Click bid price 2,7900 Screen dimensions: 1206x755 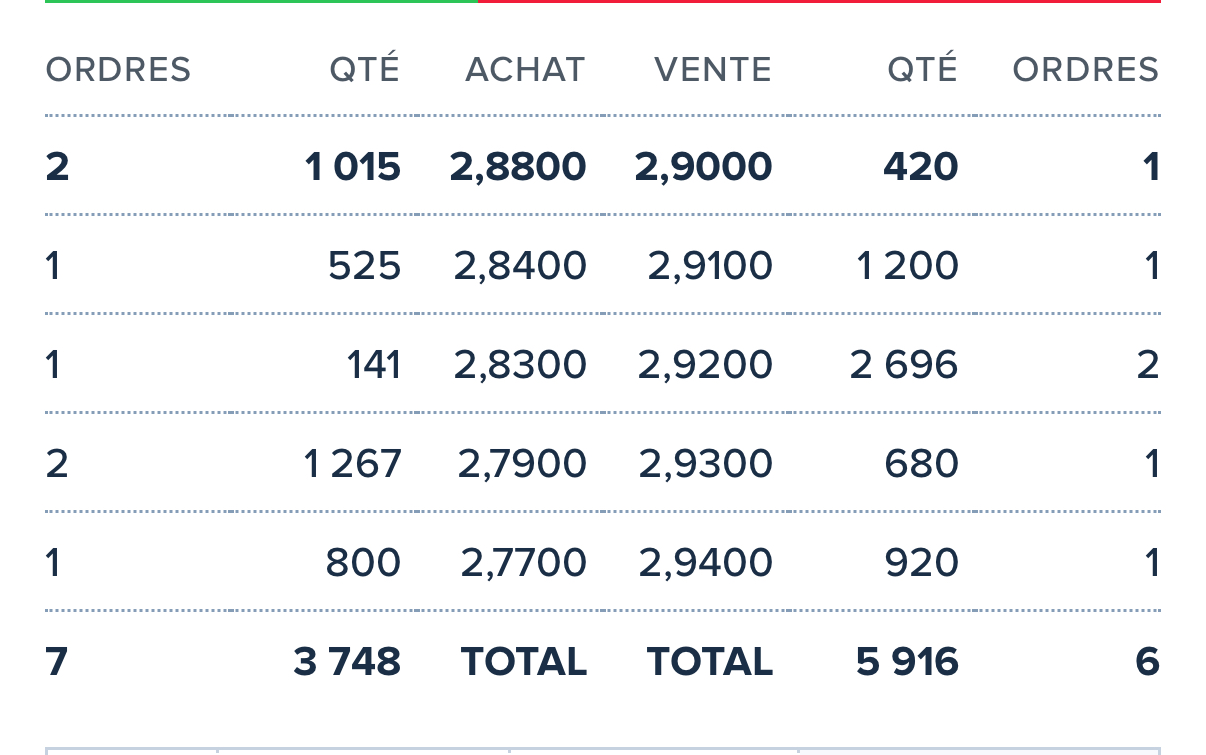pos(522,464)
